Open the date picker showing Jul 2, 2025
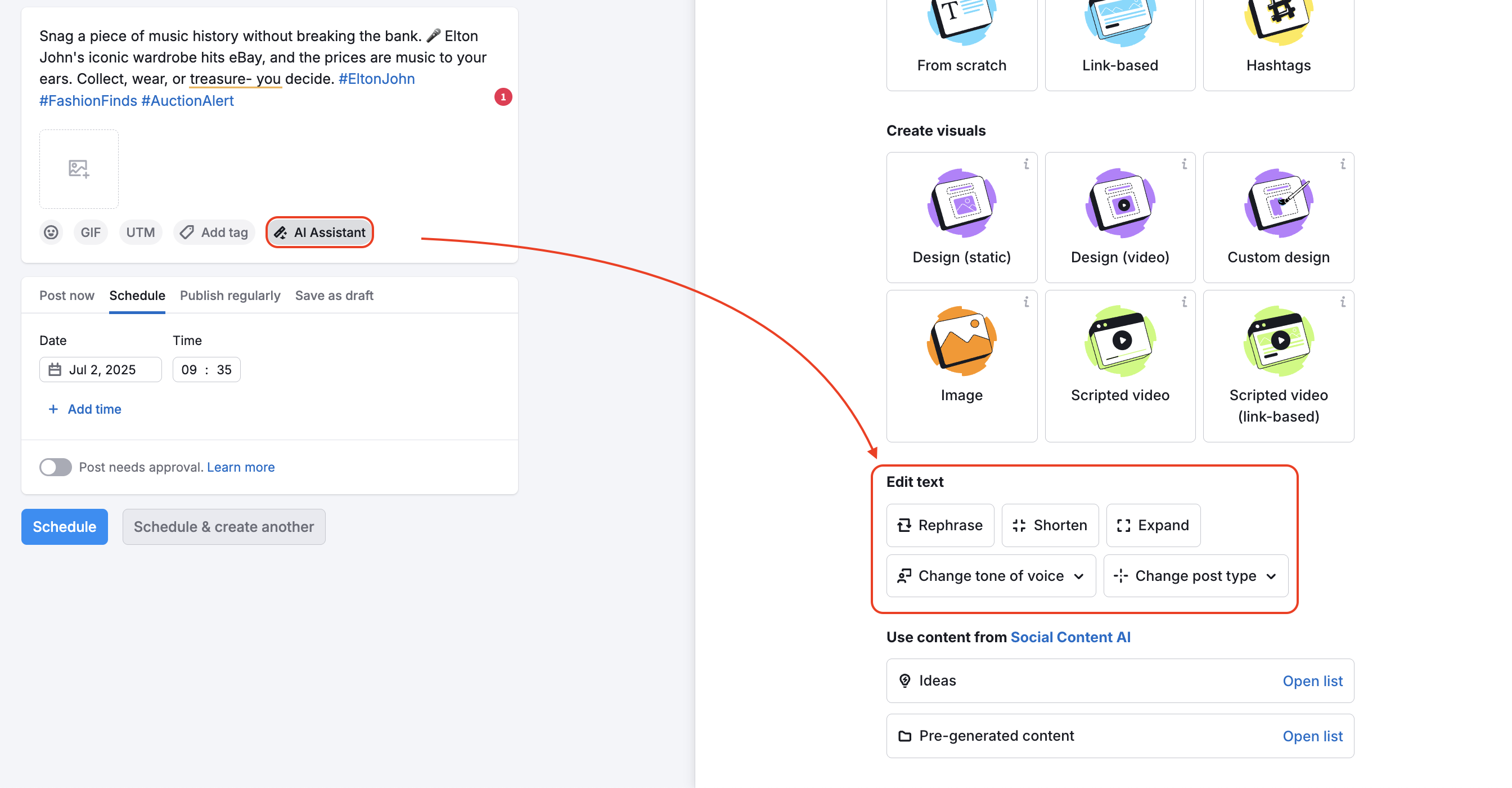This screenshot has height=788, width=1512. (101, 370)
